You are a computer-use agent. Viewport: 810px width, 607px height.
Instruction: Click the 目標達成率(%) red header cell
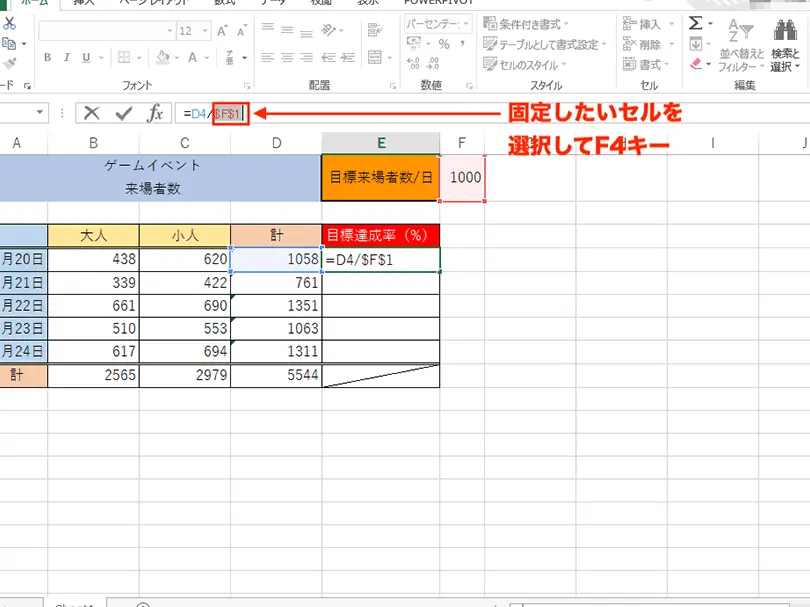tap(381, 236)
